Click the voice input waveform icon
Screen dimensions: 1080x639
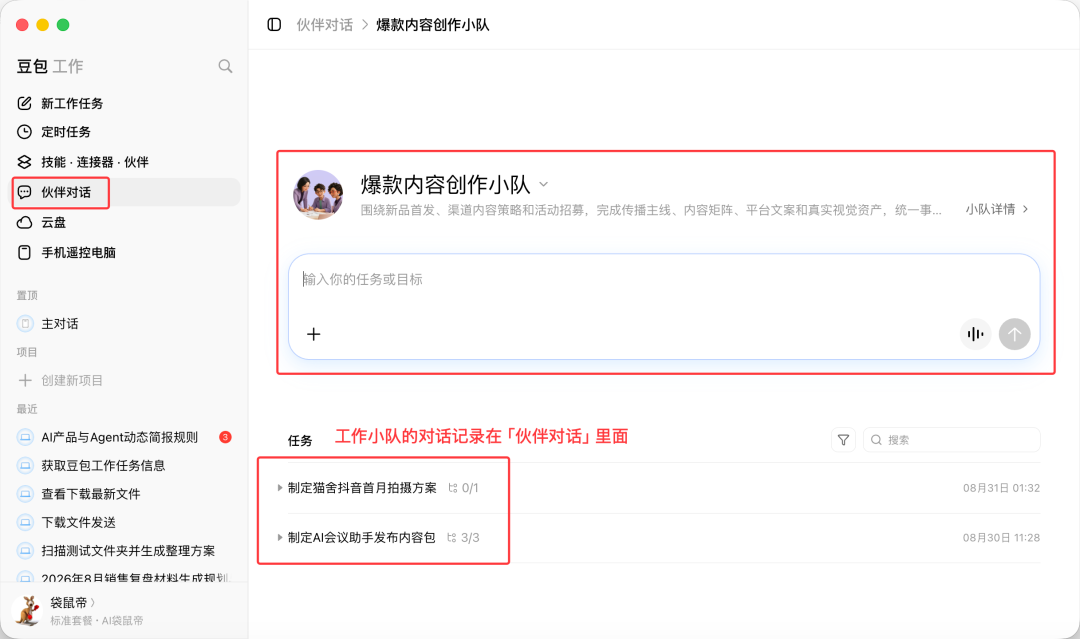tap(975, 334)
